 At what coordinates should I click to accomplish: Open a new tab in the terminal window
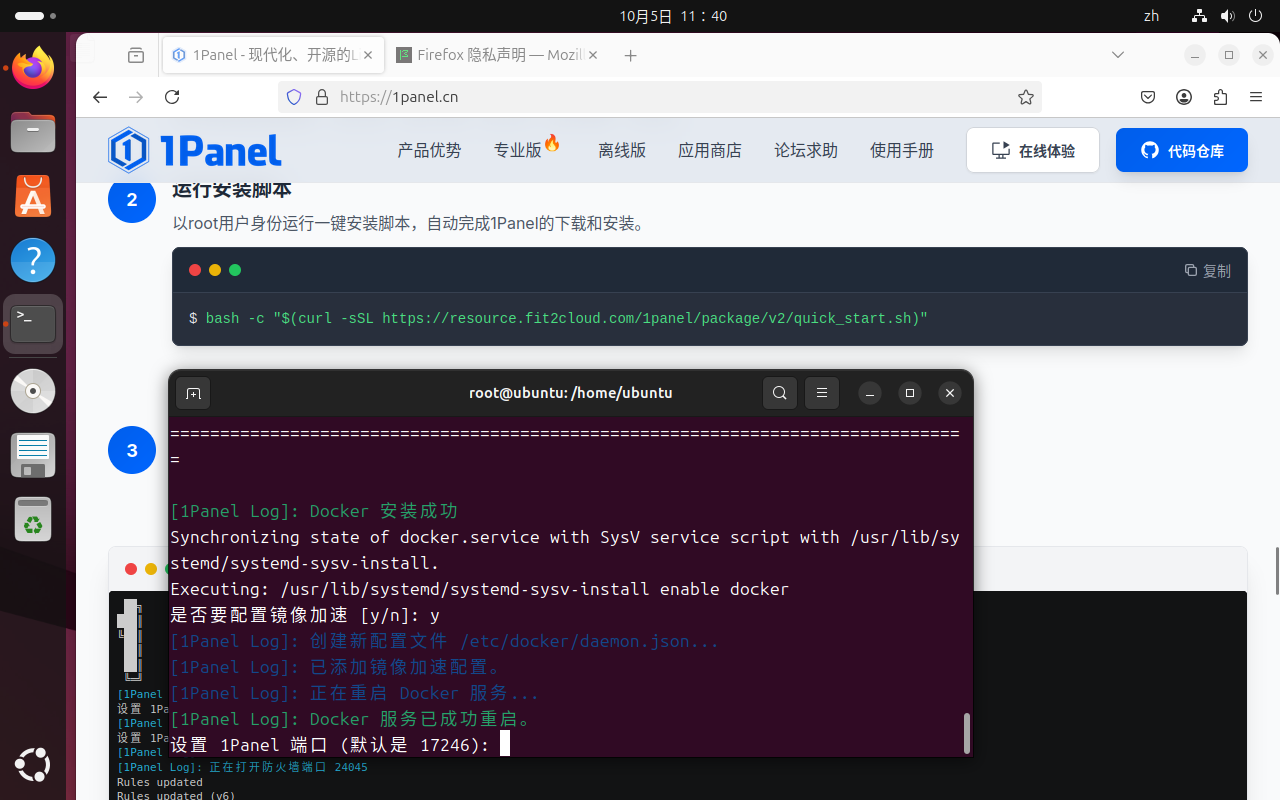pyautogui.click(x=194, y=393)
